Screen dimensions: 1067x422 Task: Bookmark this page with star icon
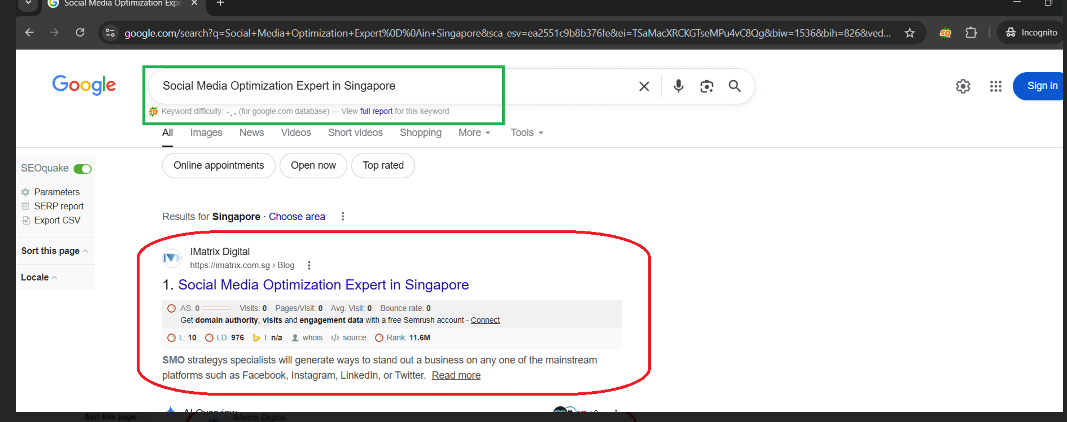909,33
